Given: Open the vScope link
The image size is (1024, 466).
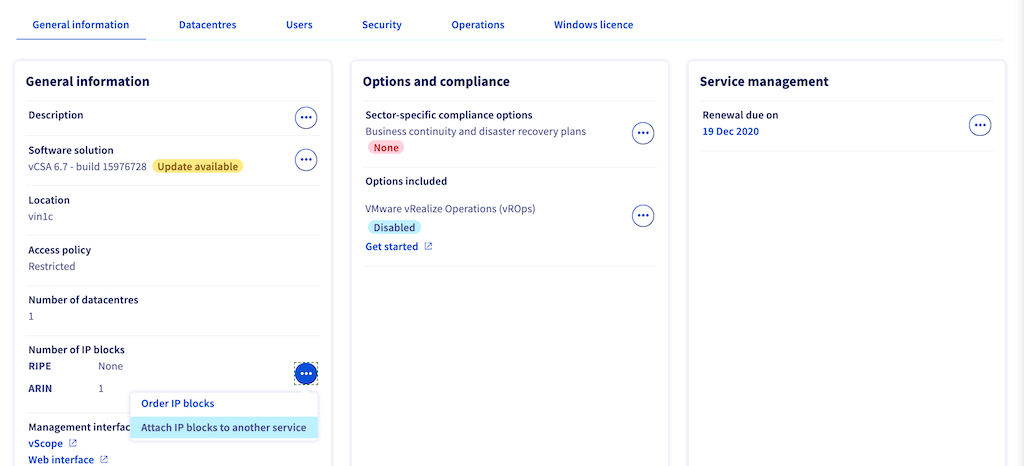Looking at the screenshot, I should [x=46, y=444].
